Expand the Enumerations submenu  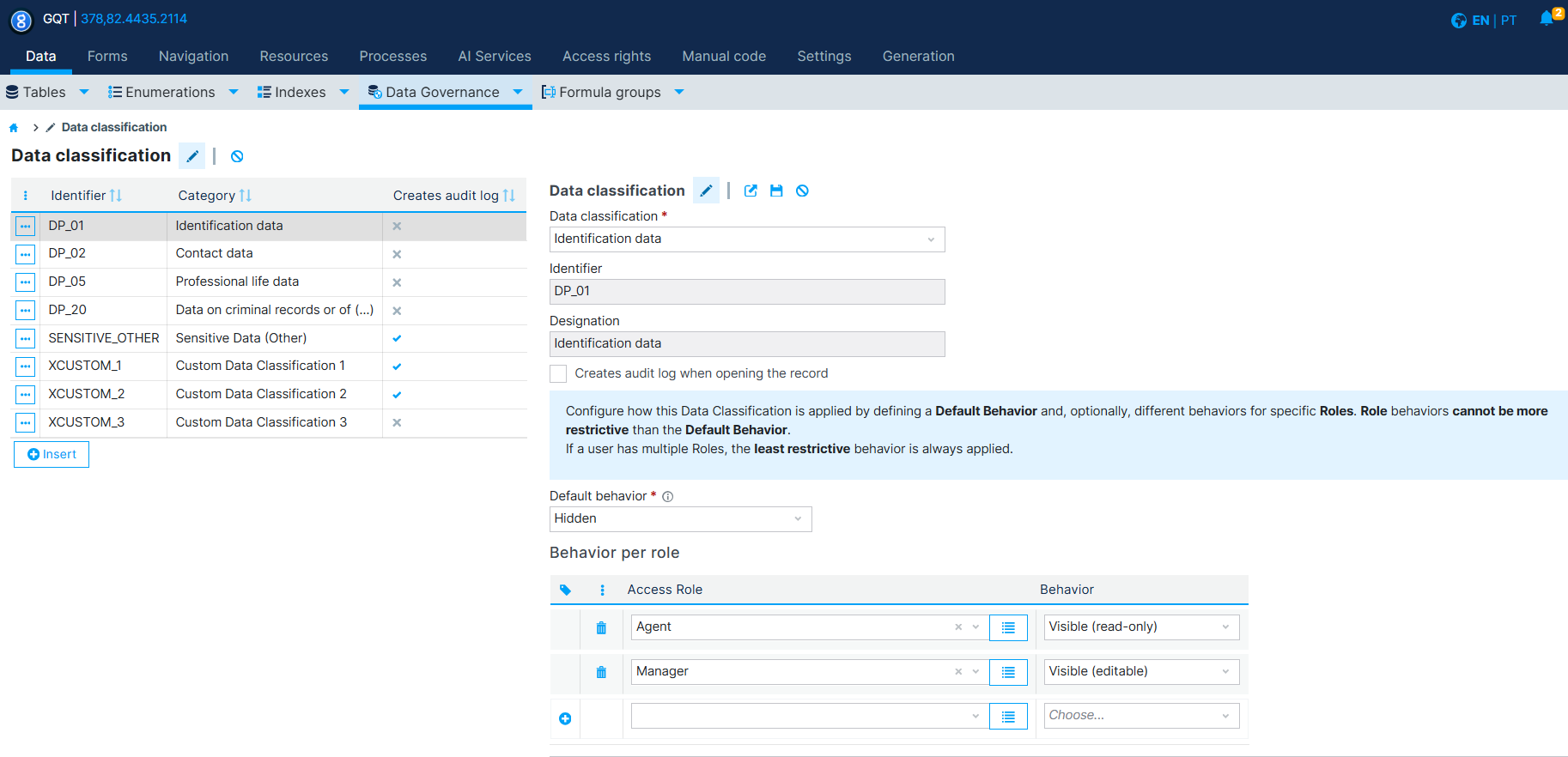pos(234,92)
